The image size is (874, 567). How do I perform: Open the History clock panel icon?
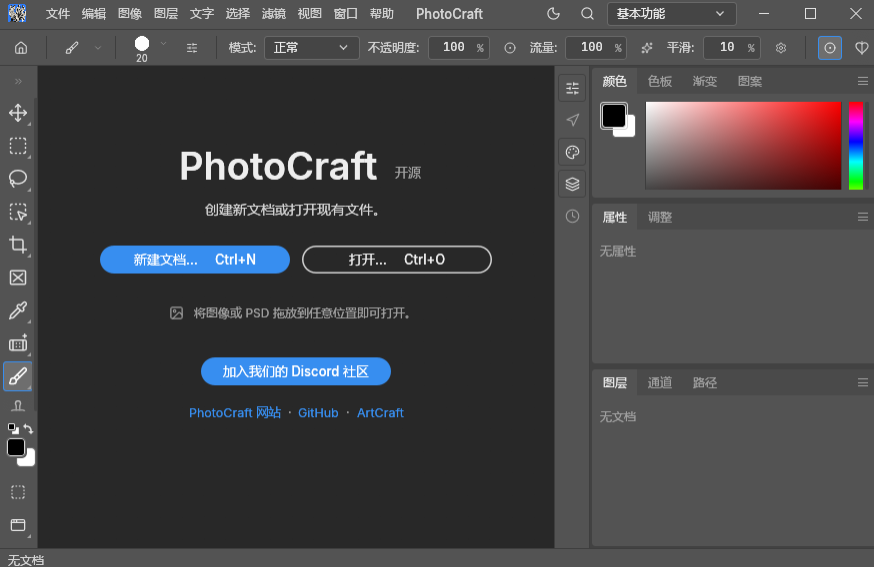click(x=572, y=216)
